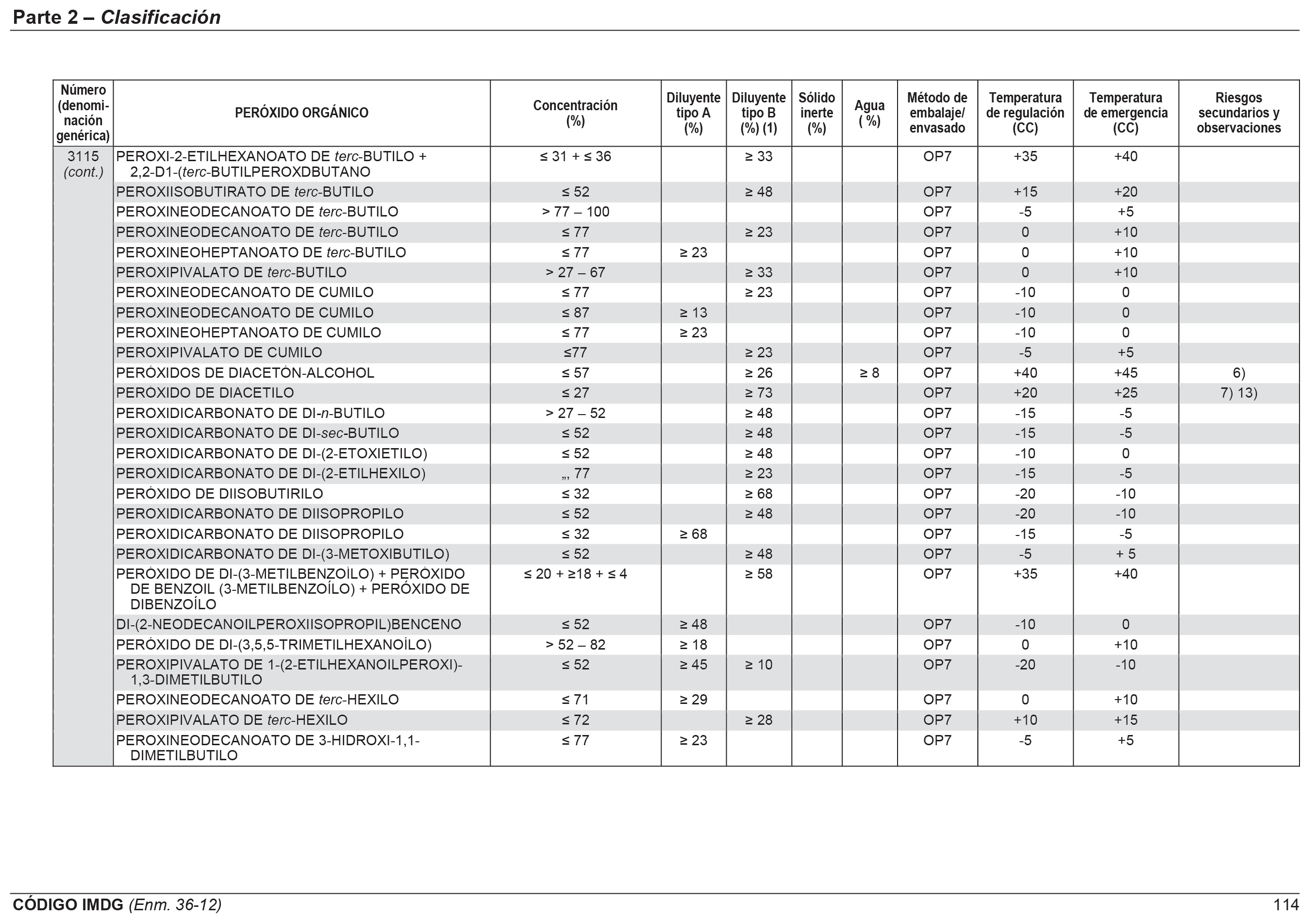Select the 'Concentración (%)' column header
This screenshot has height=919, width=1316.
[575, 113]
